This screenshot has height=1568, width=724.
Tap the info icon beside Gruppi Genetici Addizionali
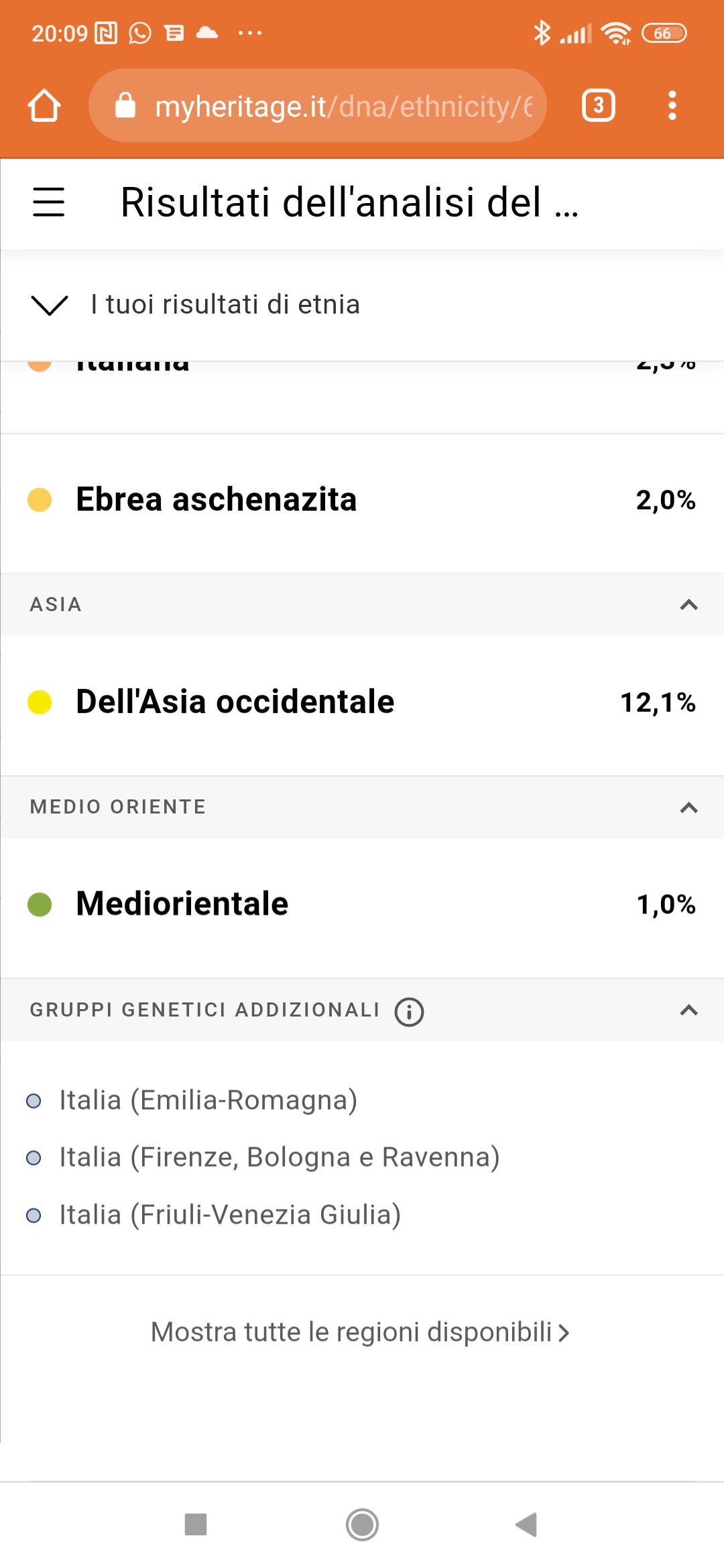pyautogui.click(x=409, y=1012)
